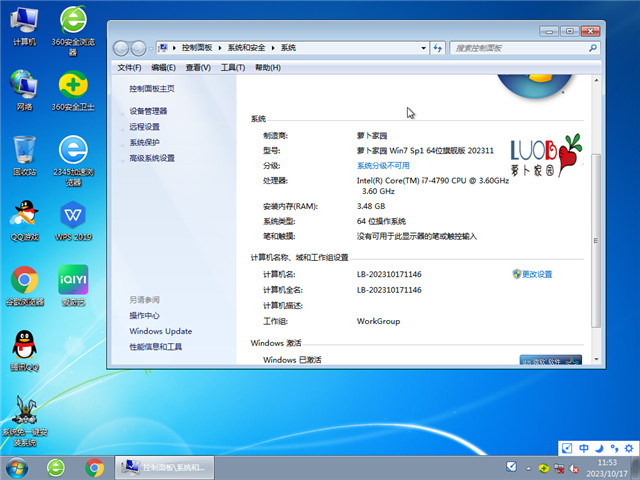Viewport: 640px width, 480px height.
Task: Click the forward navigation arrow
Action: click(x=138, y=49)
